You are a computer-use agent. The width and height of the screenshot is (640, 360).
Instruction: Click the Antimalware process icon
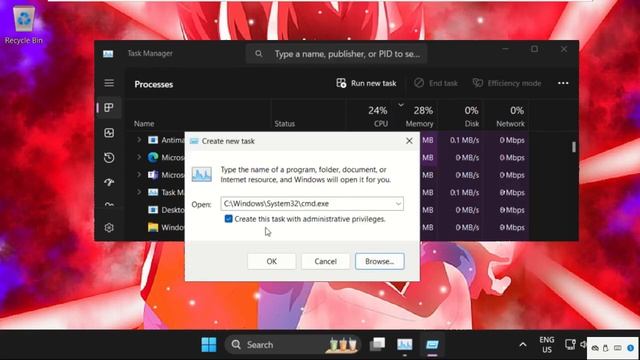pos(153,140)
